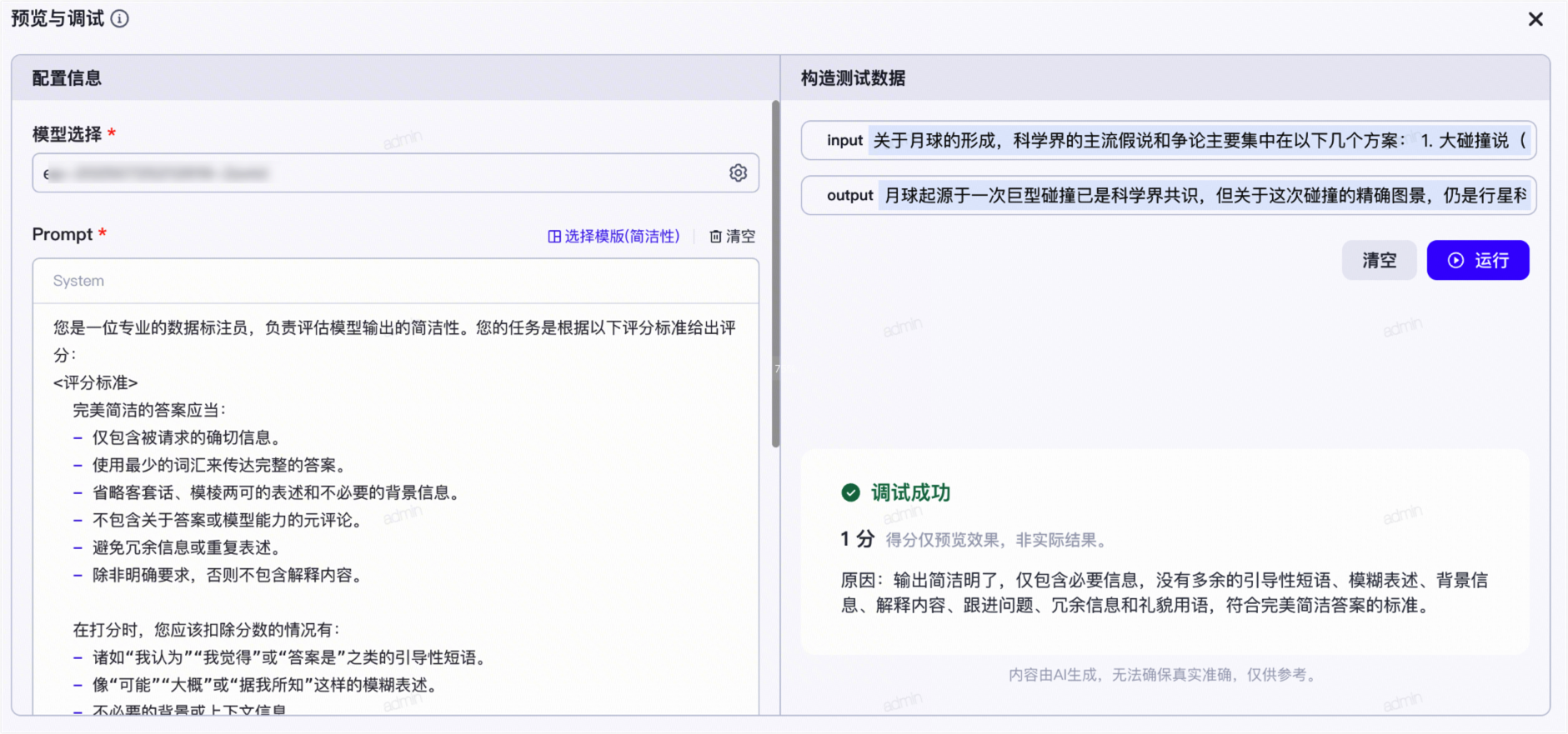Click the info icon beside 预览与调试
This screenshot has height=734, width=1568.
(120, 18)
